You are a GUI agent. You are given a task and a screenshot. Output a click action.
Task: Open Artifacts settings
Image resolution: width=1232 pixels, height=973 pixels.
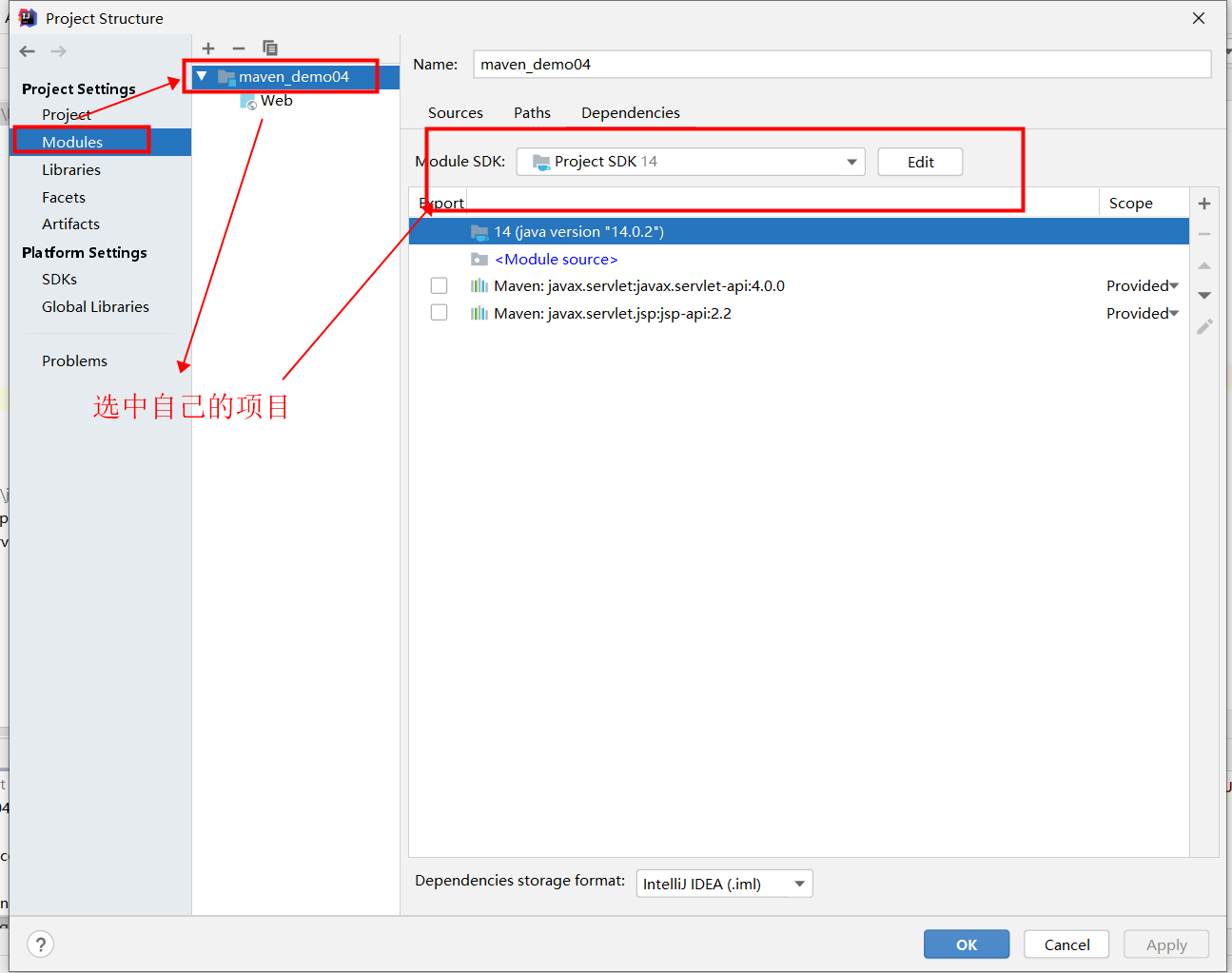click(x=70, y=224)
